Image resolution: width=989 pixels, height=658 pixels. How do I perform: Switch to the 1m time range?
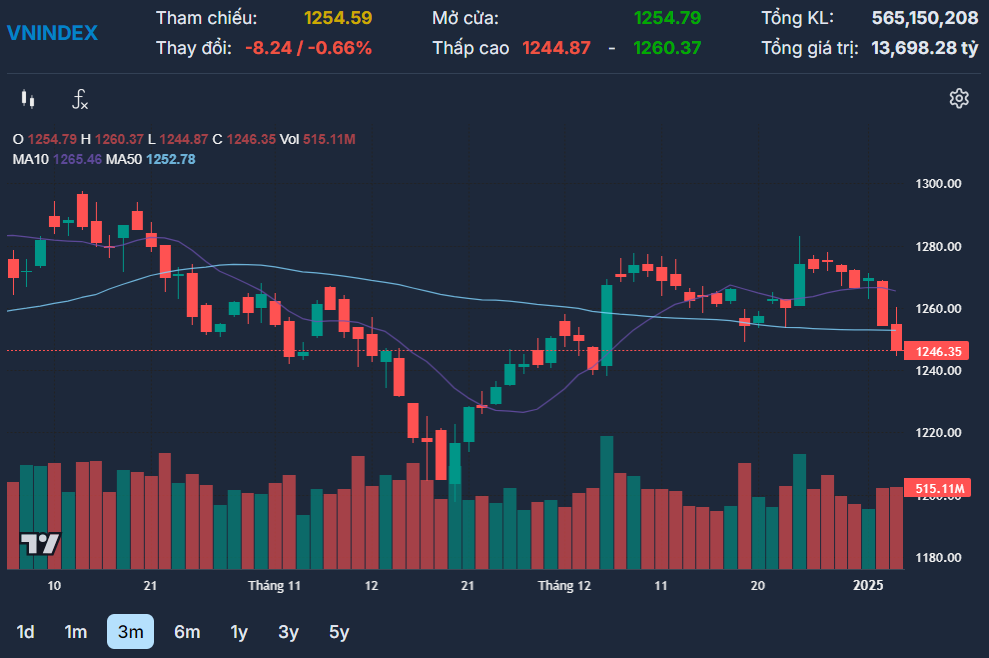coord(76,632)
